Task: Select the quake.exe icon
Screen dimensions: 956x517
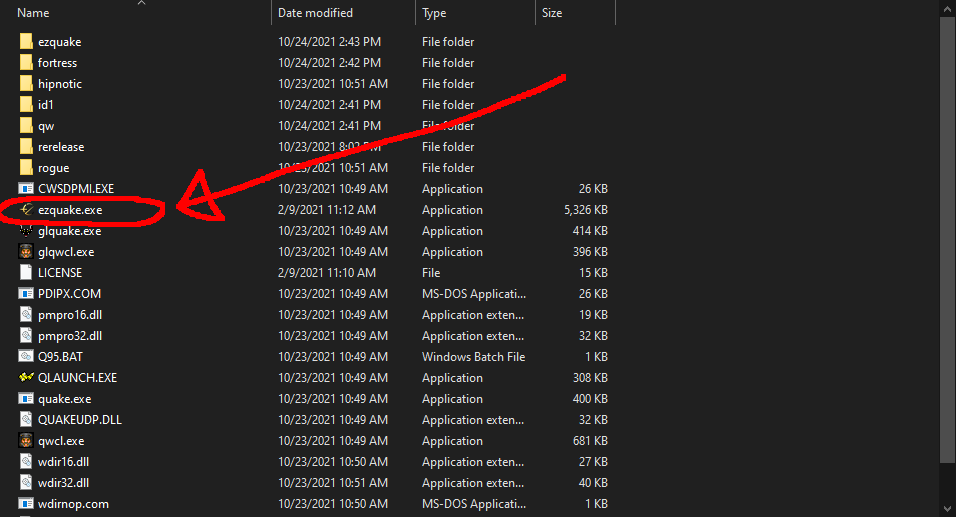Action: pyautogui.click(x=26, y=399)
